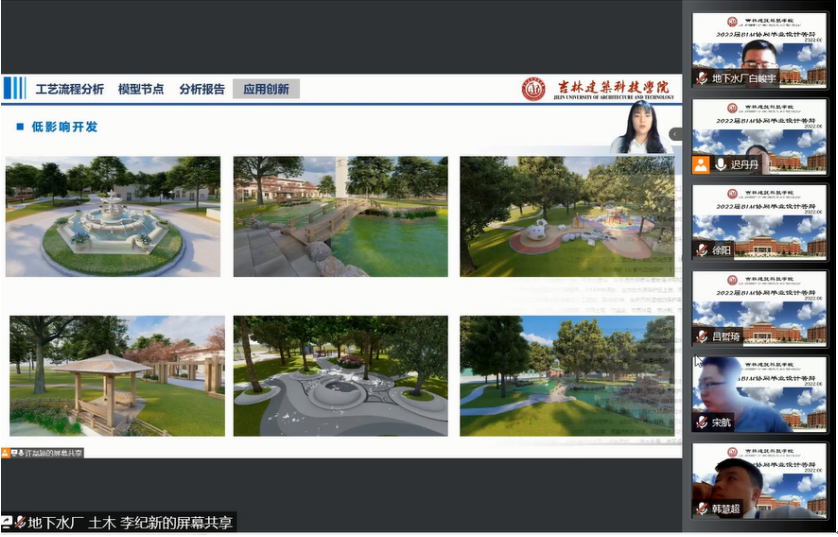Screen dimensions: 838x537
Task: Click the microphone icon beside 迟丹丹
Action: tap(720, 164)
